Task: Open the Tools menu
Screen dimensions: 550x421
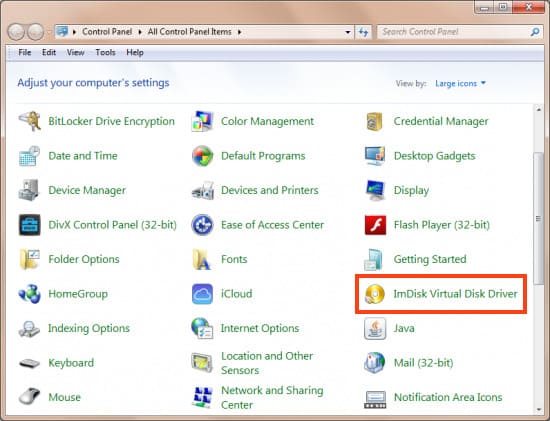Action: (x=105, y=52)
